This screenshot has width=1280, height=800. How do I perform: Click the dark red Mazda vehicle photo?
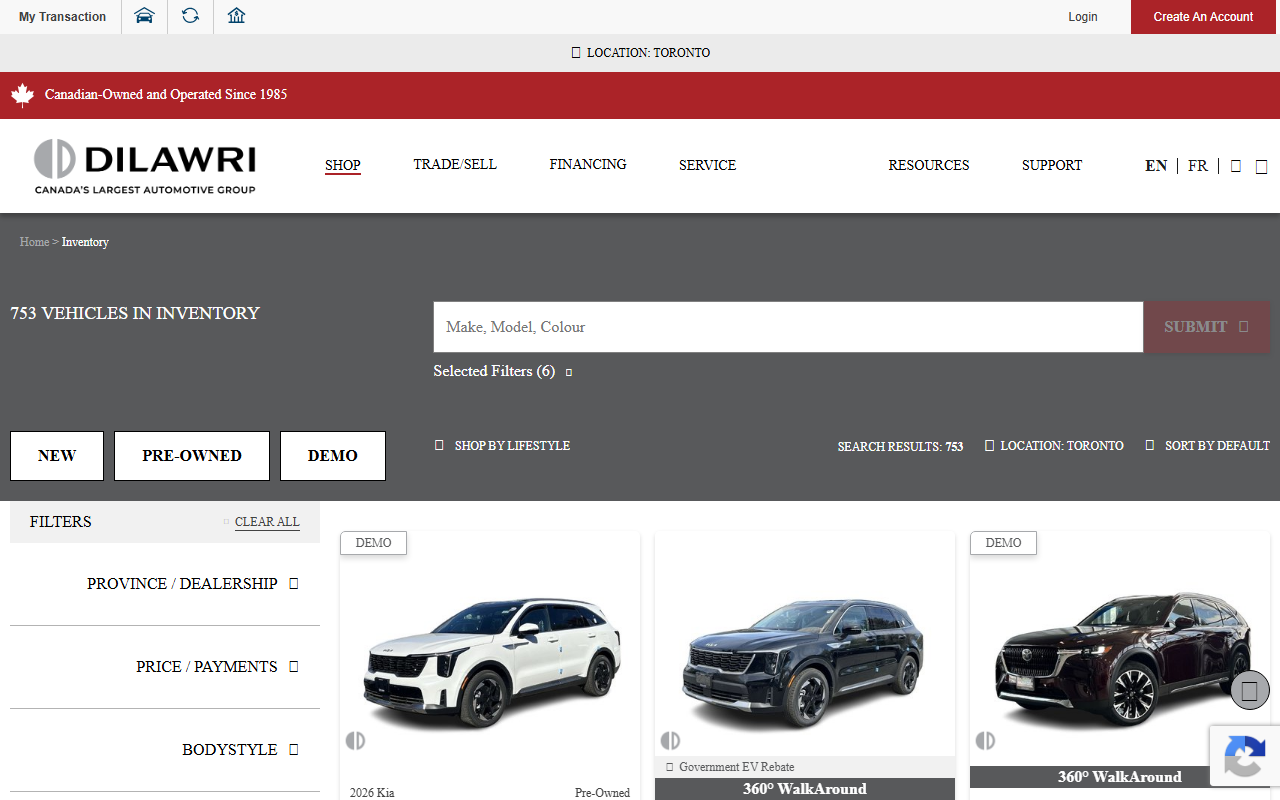coord(1120,660)
